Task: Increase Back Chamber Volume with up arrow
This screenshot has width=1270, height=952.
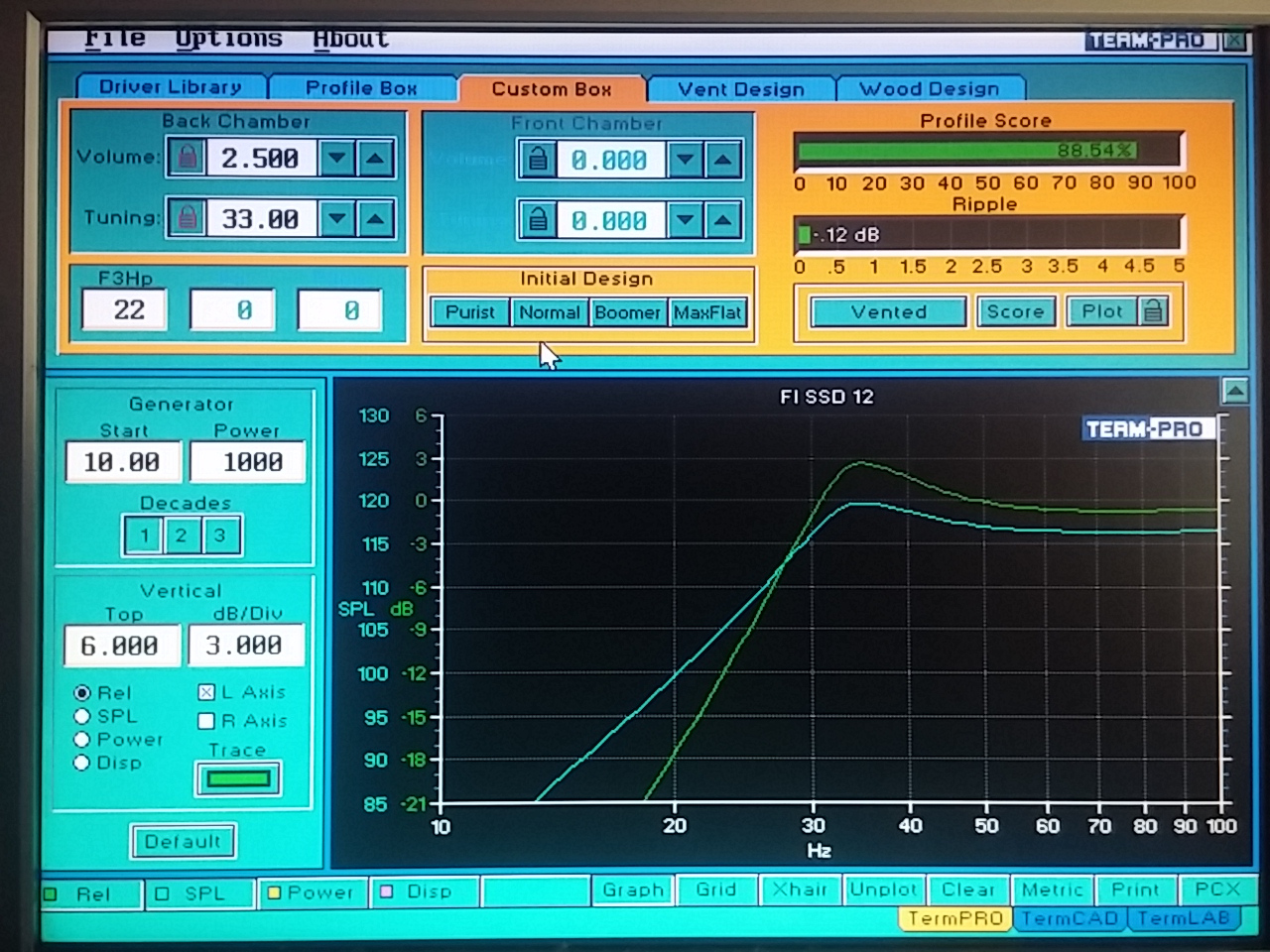Action: 375,158
